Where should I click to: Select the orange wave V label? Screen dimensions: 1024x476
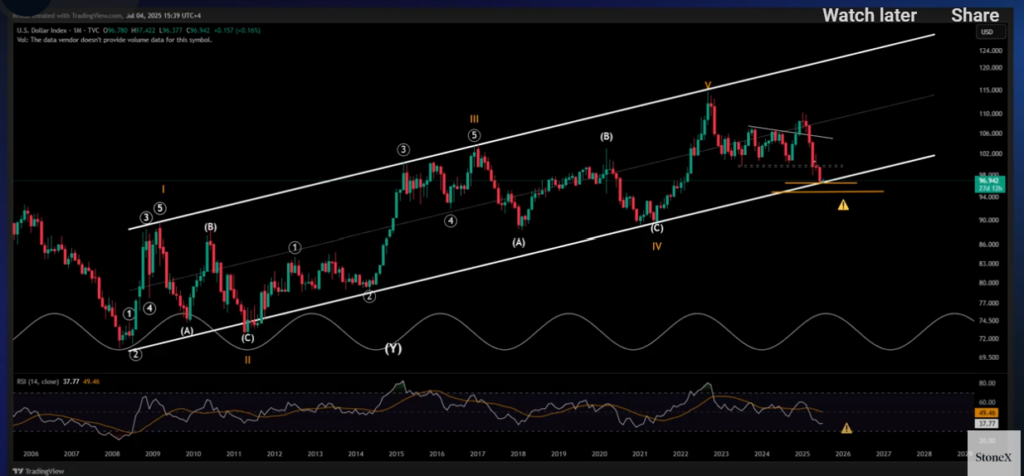click(707, 86)
